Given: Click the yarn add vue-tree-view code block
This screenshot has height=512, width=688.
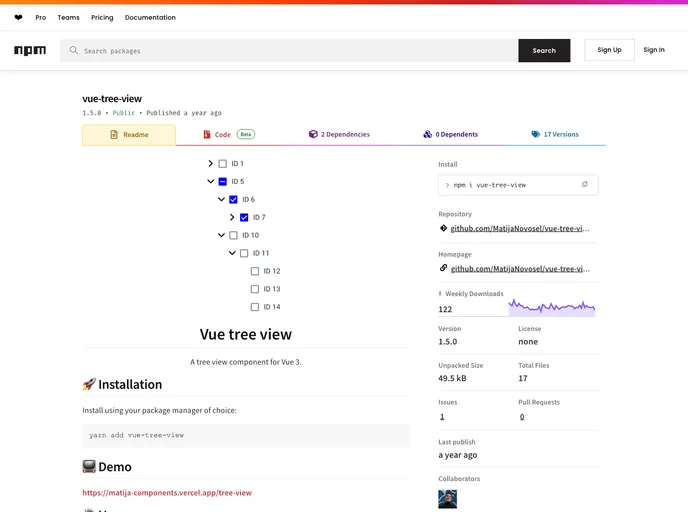Looking at the screenshot, I should coord(246,436).
